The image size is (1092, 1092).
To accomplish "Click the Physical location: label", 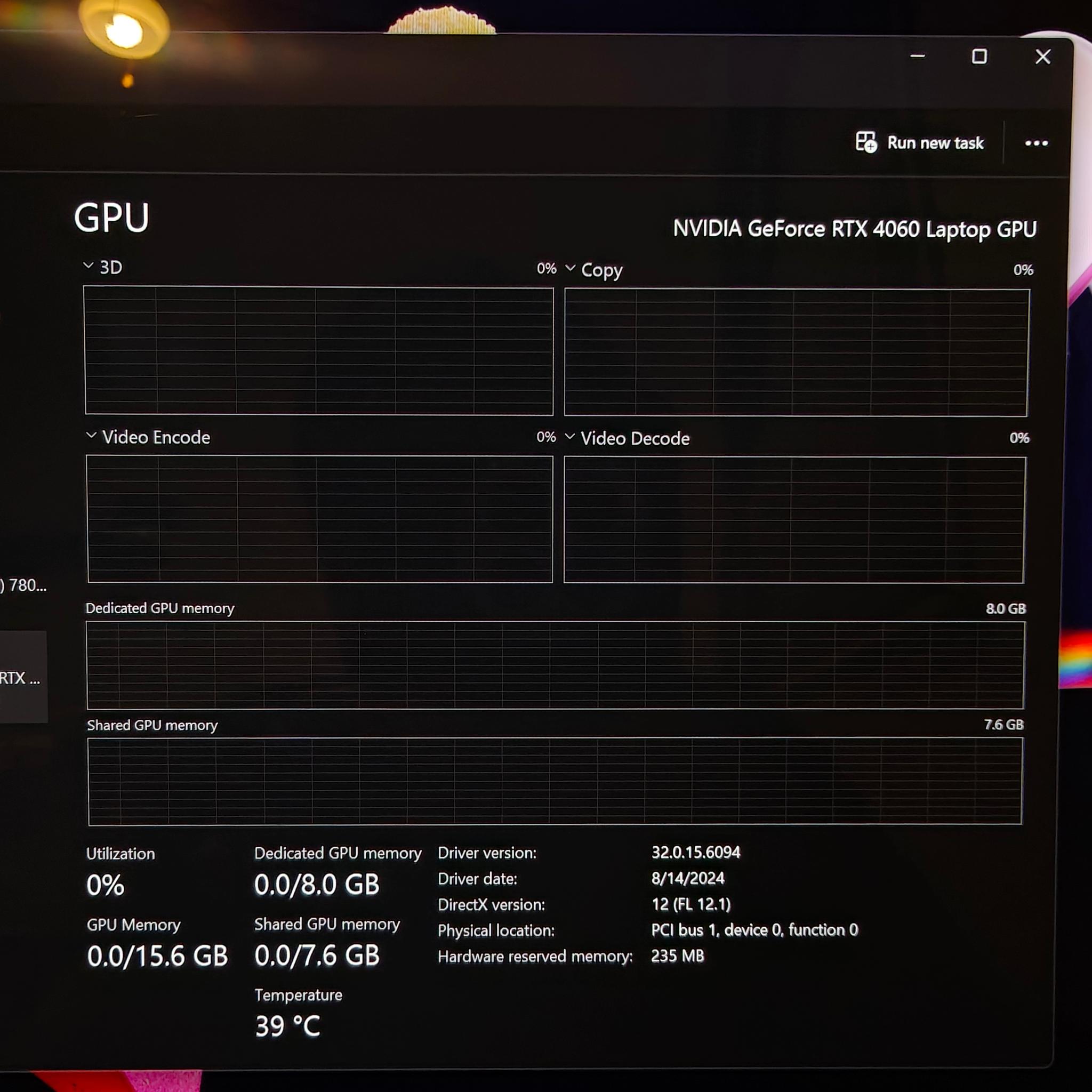I will click(496, 930).
